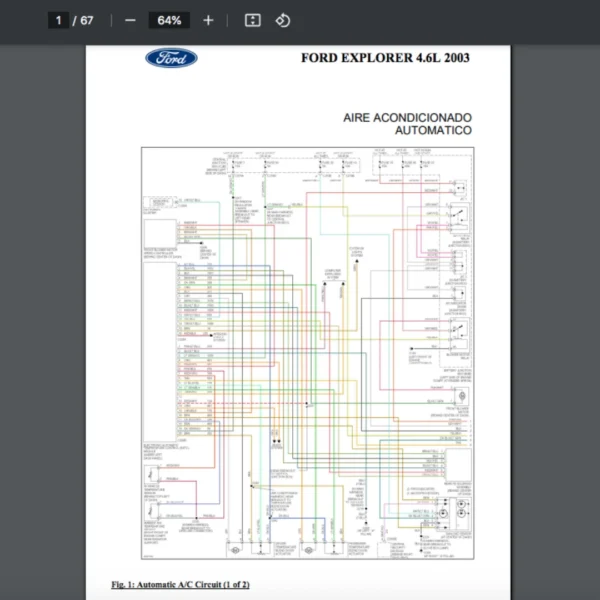Click the zoom out minus button

pyautogui.click(x=130, y=20)
